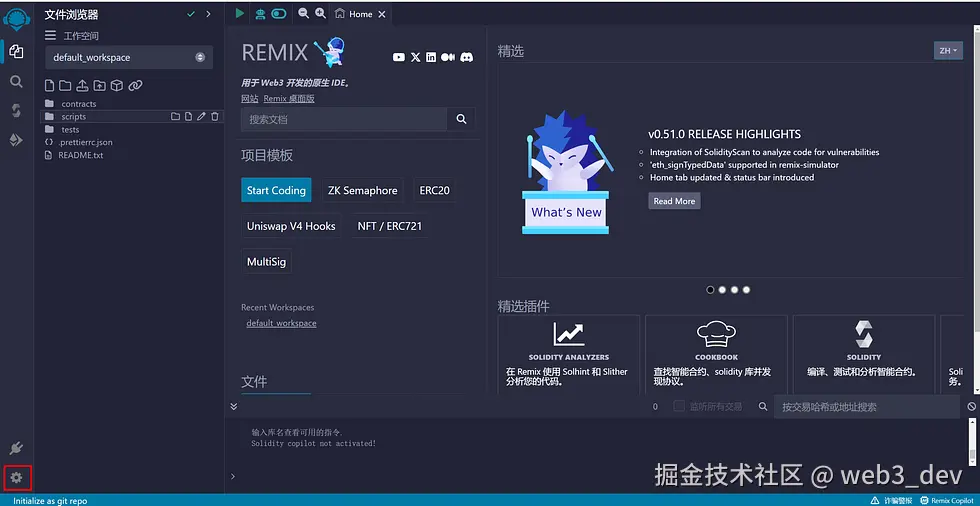Screen dimensions: 980x506
Task: Click the transaction search magnifier icon
Action: pos(763,407)
